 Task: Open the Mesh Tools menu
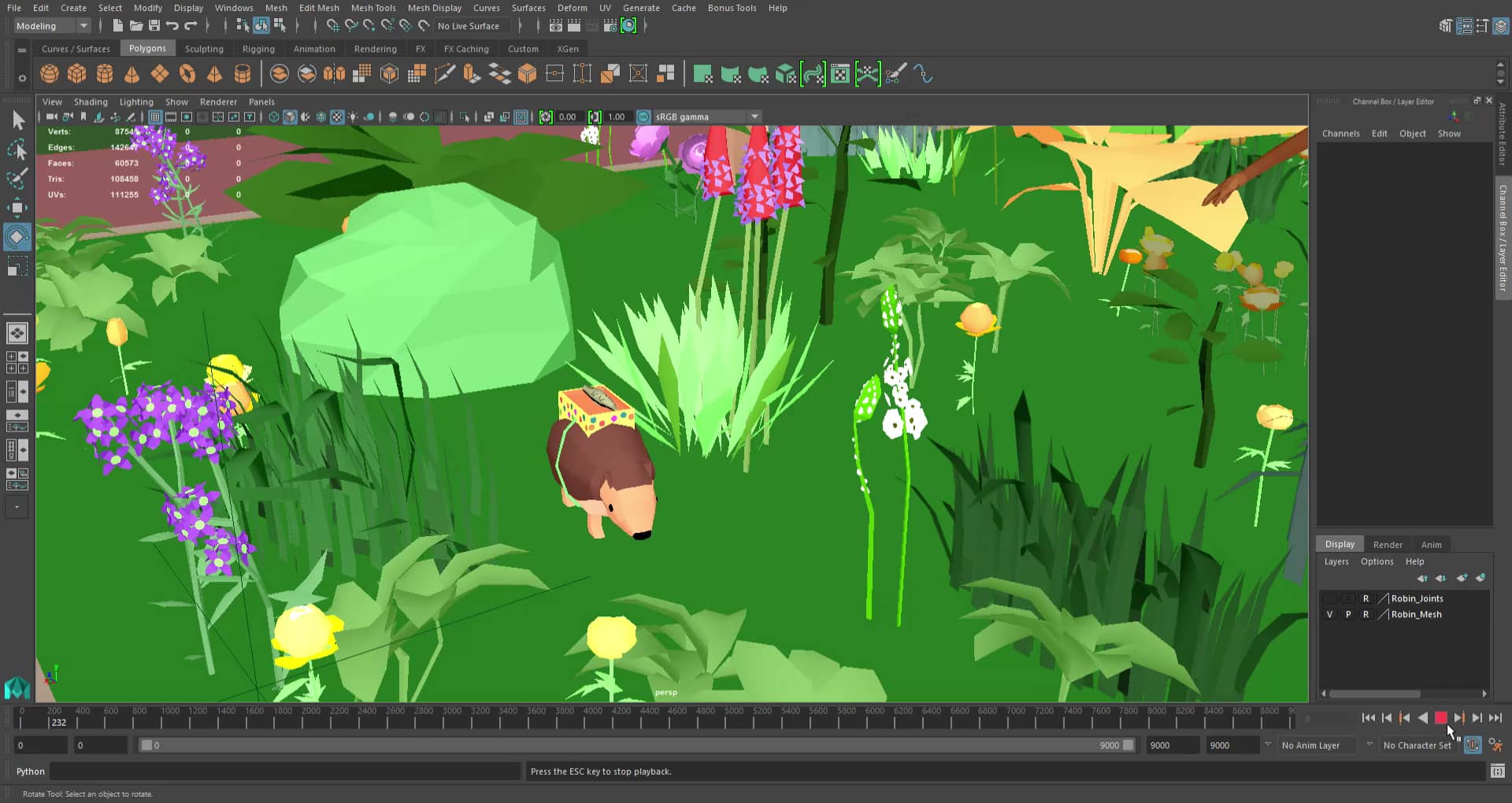point(373,8)
